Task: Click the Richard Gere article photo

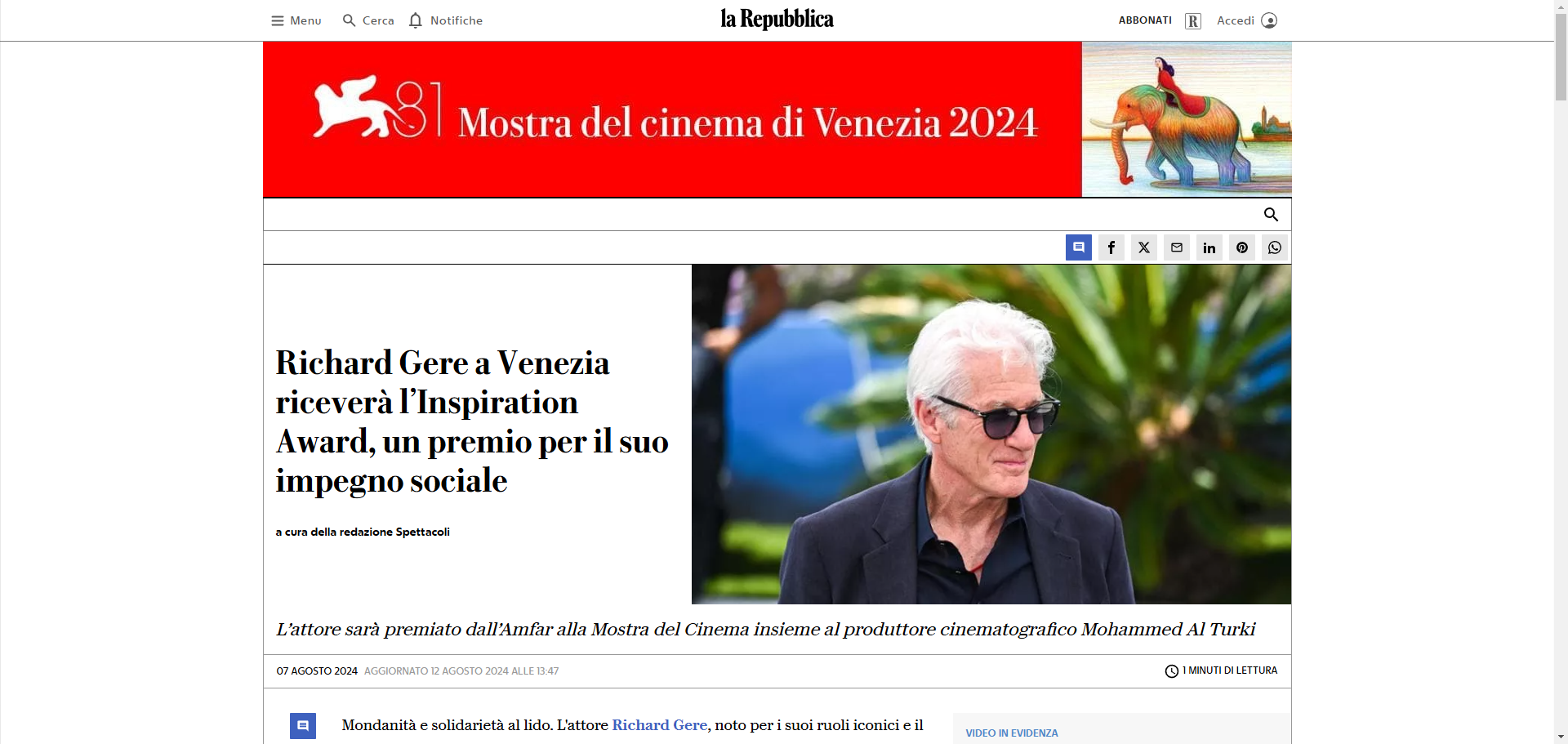Action: tap(991, 434)
